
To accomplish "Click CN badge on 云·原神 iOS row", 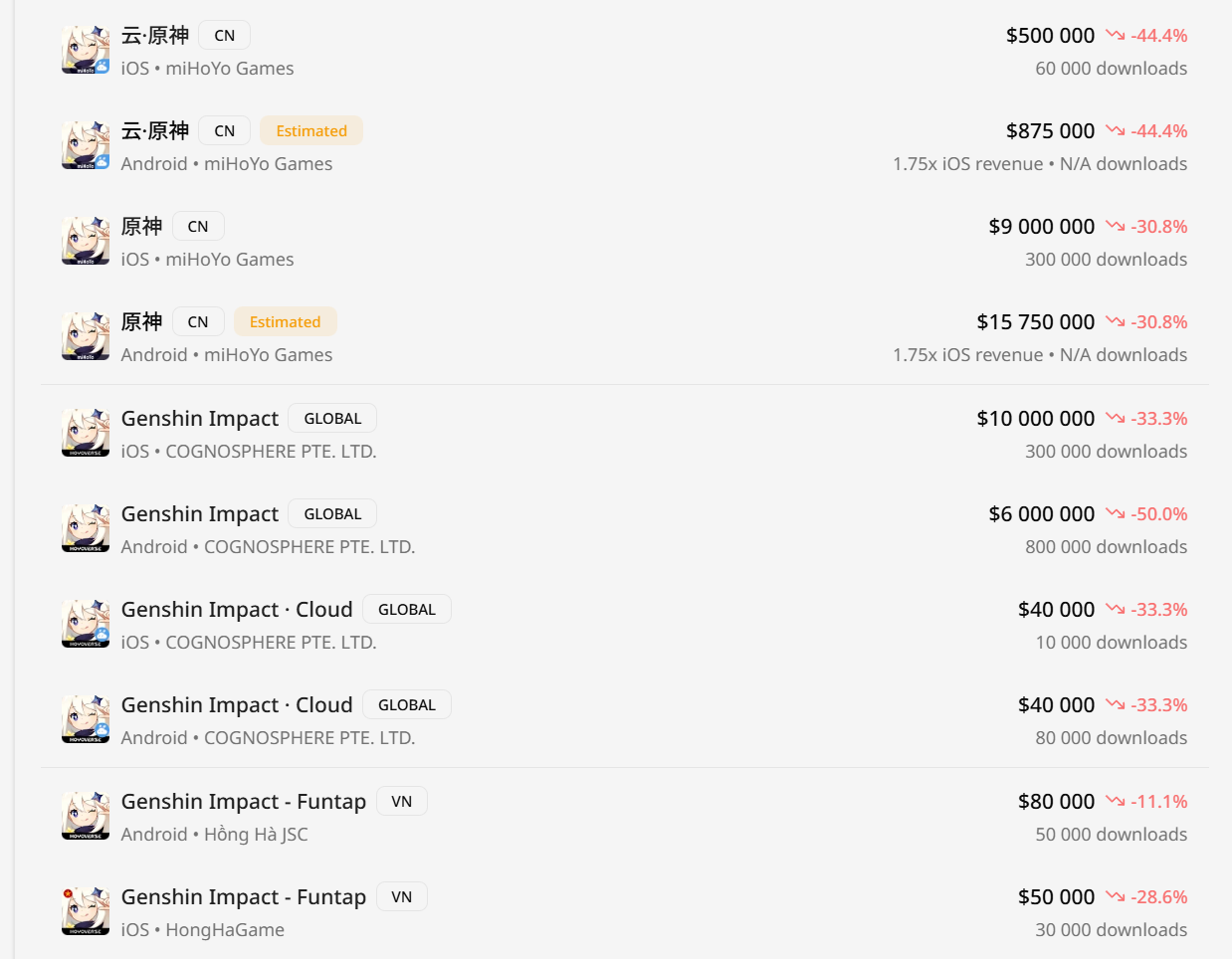I will click(x=225, y=36).
